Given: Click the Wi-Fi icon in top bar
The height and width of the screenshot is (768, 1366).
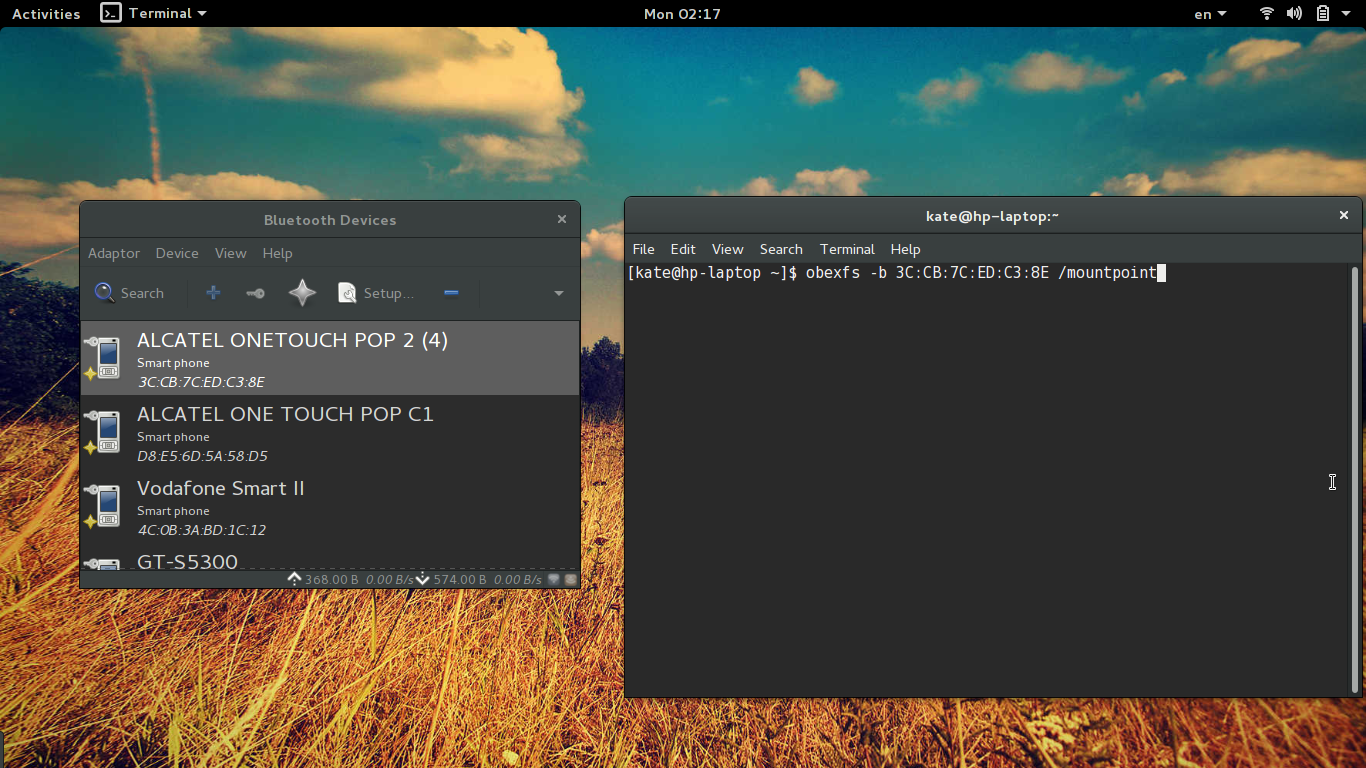Looking at the screenshot, I should 1266,14.
